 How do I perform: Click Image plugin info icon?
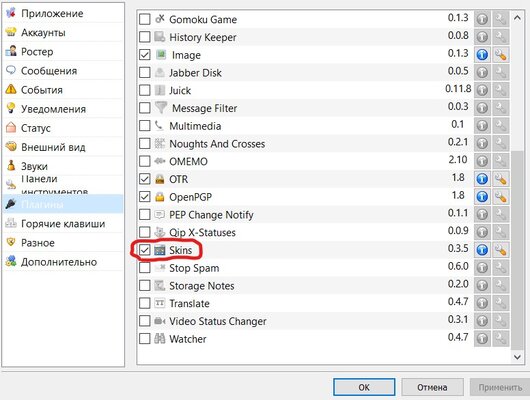(x=482, y=54)
